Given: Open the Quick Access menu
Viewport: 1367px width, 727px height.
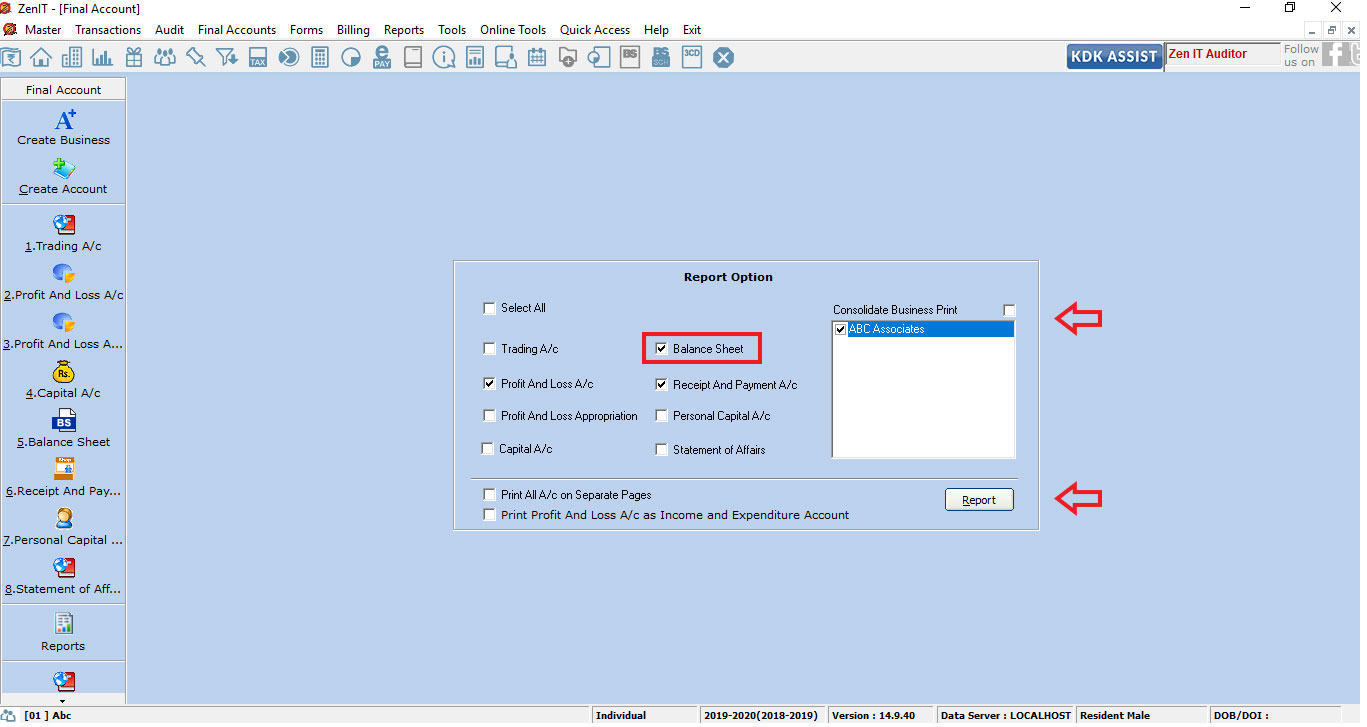Looking at the screenshot, I should point(595,30).
